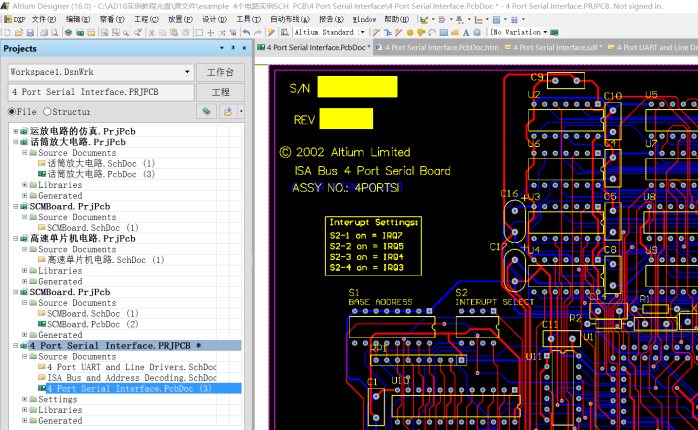
Task: Click the Save floppy disk icon
Action: click(30, 32)
